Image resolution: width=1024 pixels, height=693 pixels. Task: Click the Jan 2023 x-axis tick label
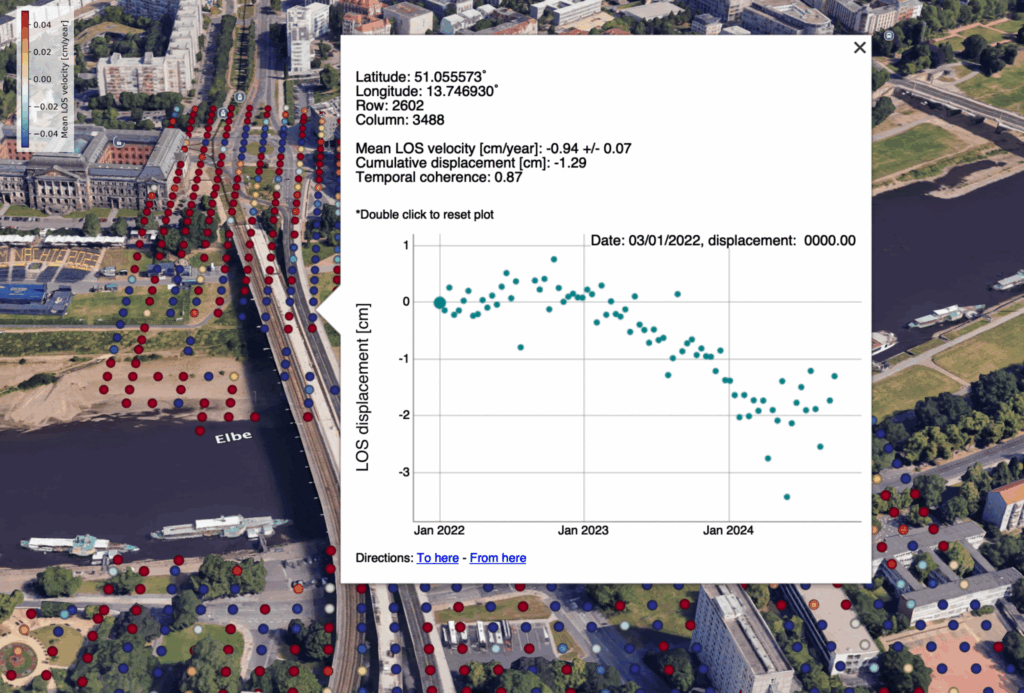[x=583, y=530]
